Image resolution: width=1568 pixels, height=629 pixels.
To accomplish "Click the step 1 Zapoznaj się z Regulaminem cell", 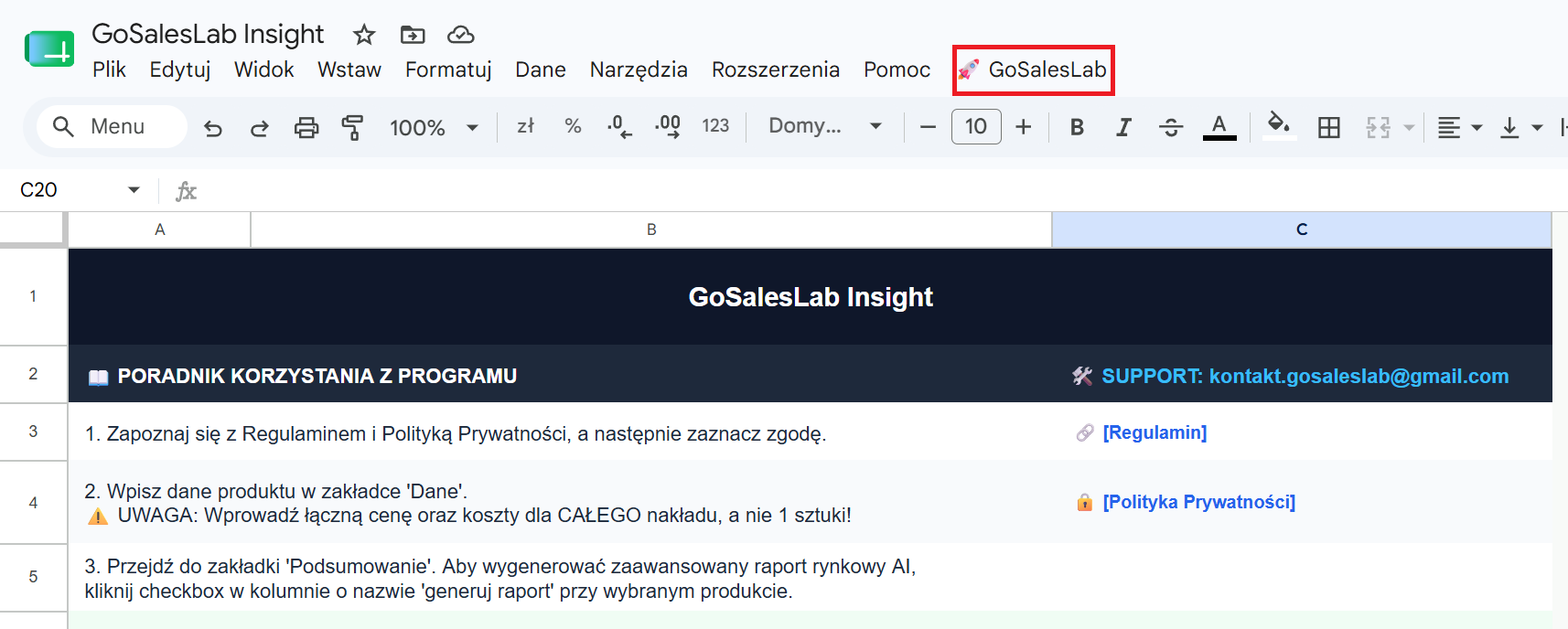I will [x=560, y=432].
